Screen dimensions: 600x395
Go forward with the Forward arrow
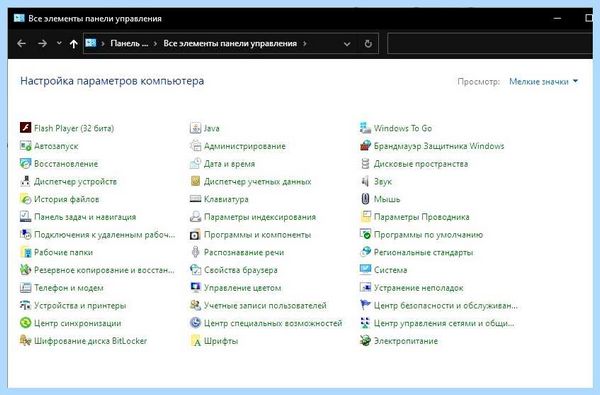tap(42, 44)
